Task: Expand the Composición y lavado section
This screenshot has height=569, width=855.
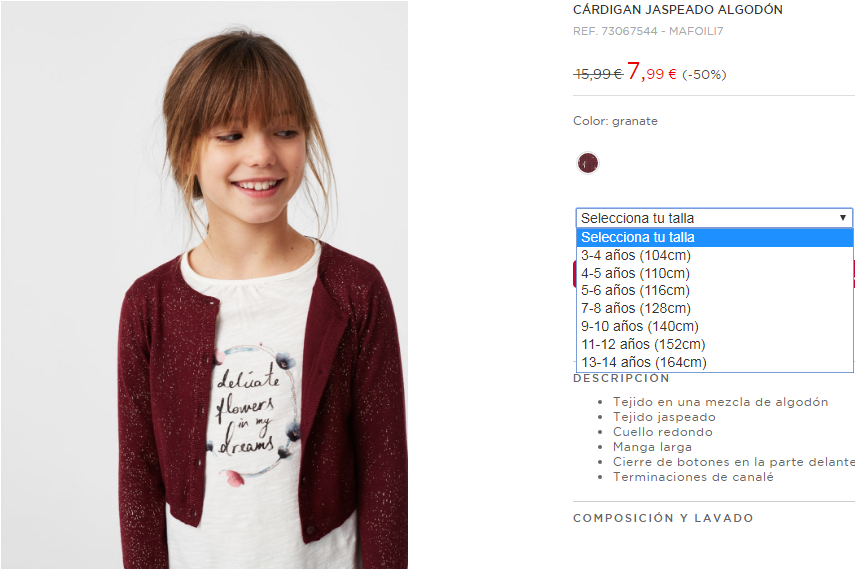Action: [x=663, y=518]
